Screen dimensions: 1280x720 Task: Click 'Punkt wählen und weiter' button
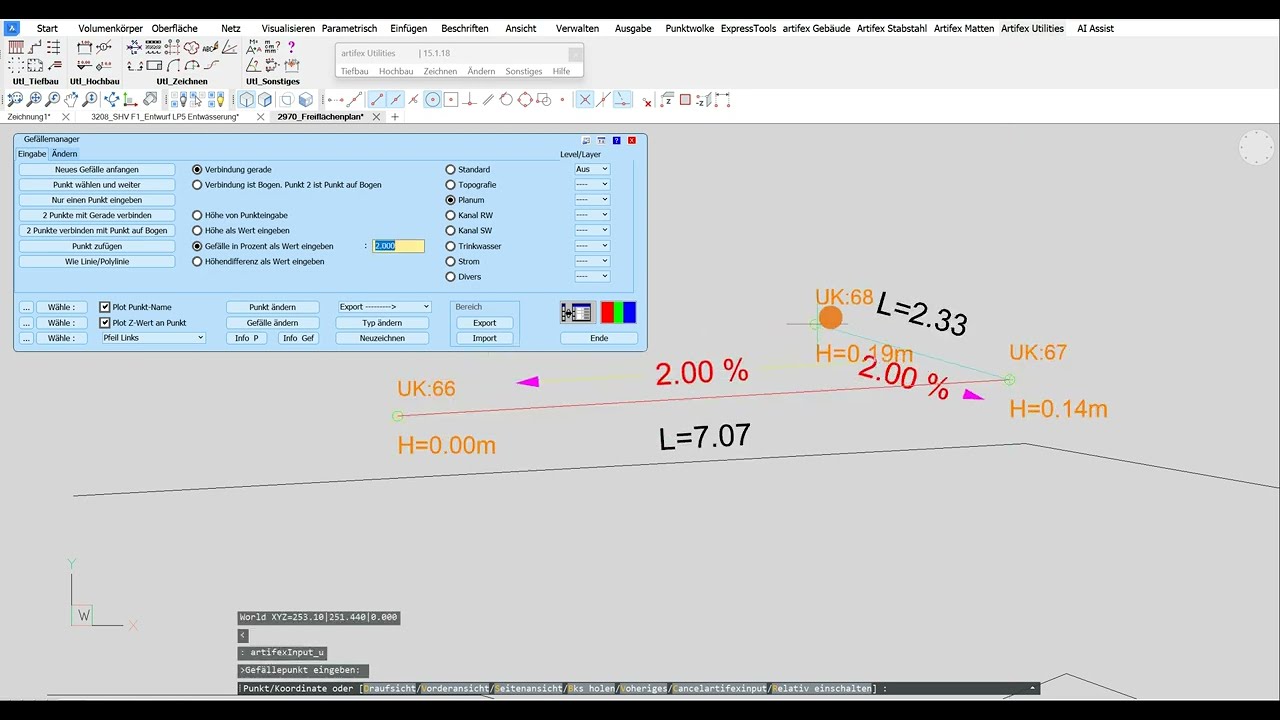97,185
